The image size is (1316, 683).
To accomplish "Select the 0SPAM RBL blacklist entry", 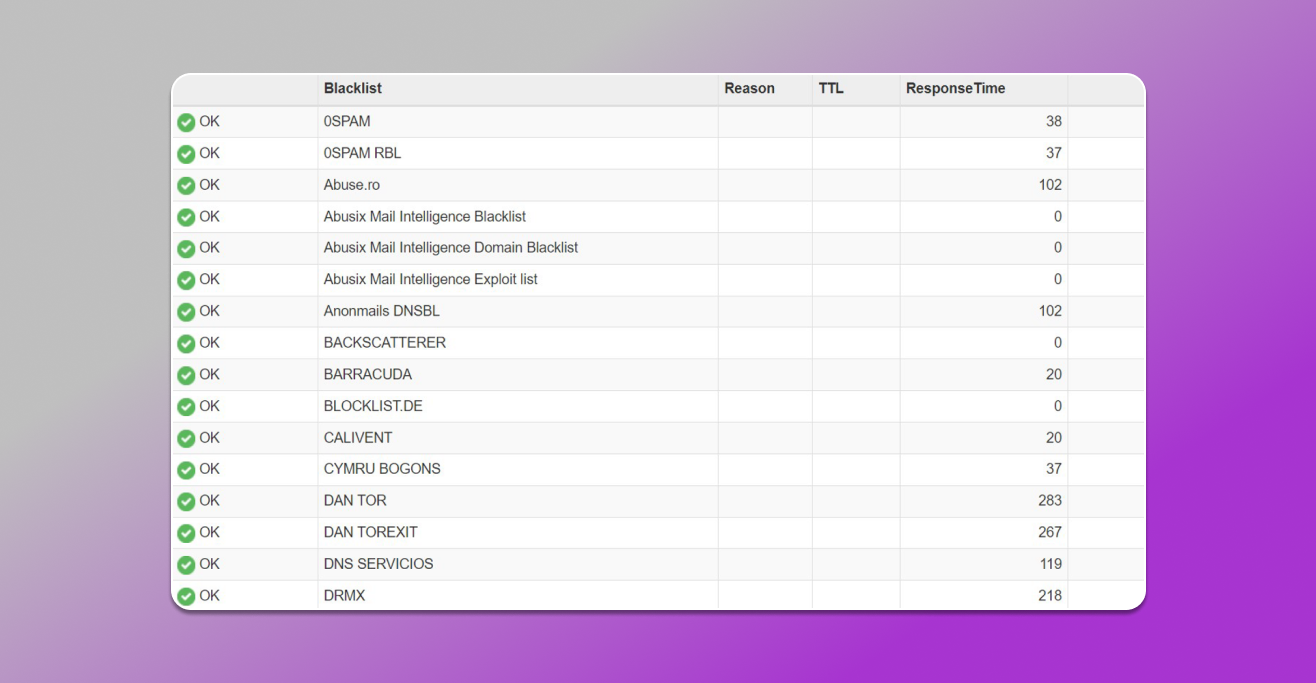I will pos(362,153).
